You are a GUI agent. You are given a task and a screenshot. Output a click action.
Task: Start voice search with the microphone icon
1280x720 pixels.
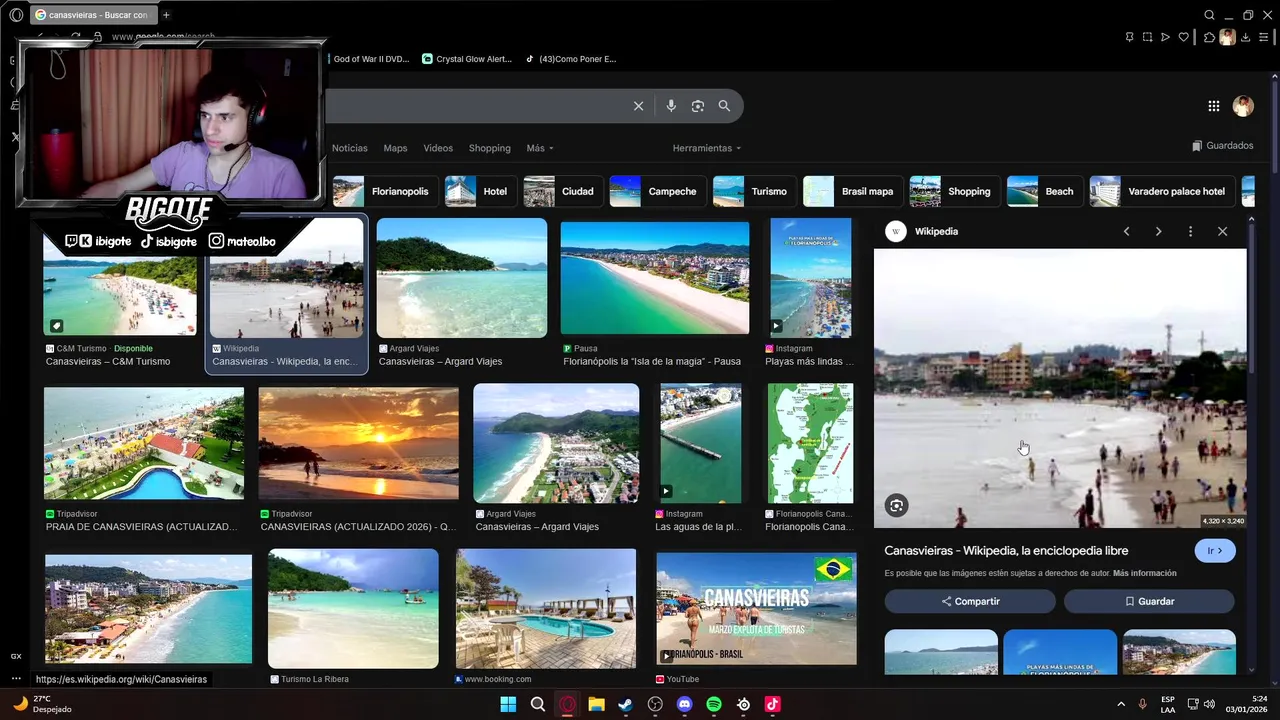671,106
